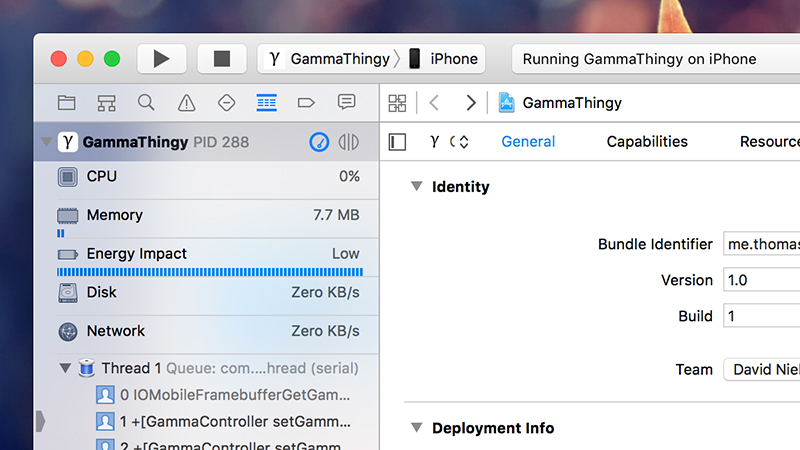
Task: Select the General tab
Action: coord(528,141)
